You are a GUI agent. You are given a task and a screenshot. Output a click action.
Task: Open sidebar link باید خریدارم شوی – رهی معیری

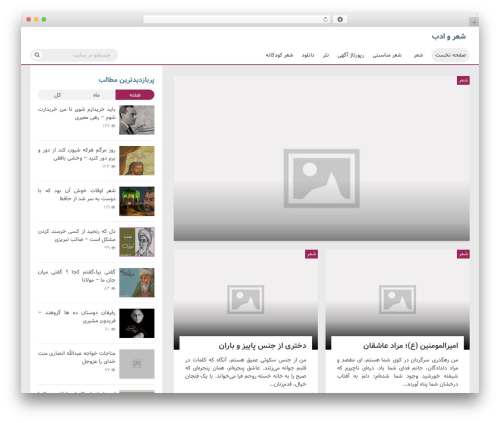tap(77, 113)
